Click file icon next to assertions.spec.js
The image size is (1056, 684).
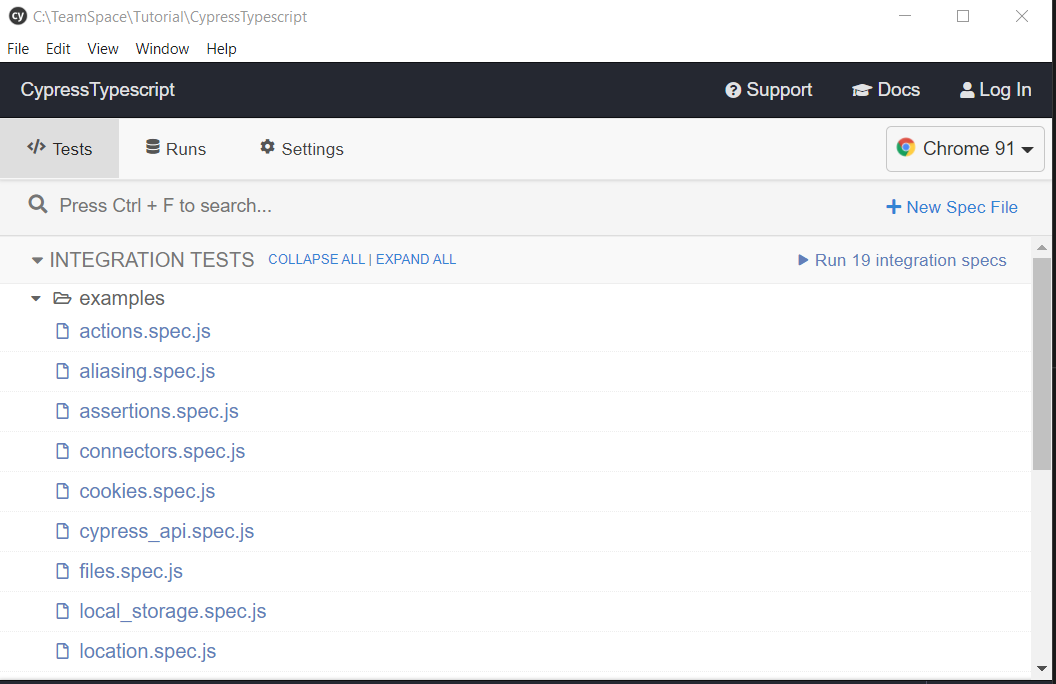(x=63, y=411)
